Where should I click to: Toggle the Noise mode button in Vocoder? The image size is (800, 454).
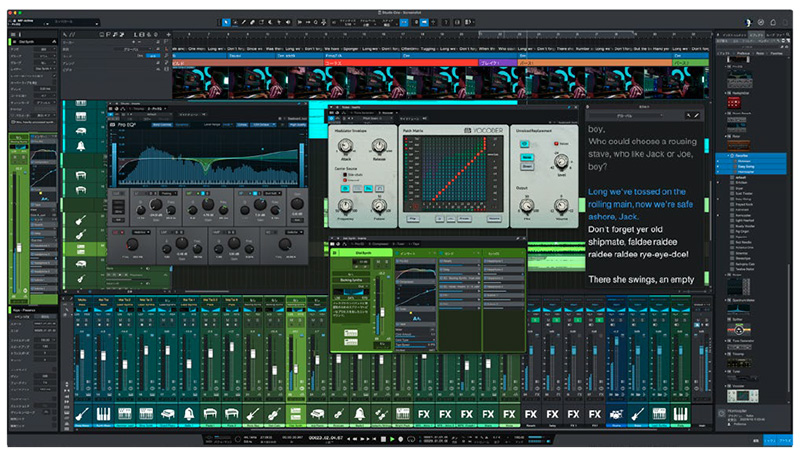click(527, 157)
